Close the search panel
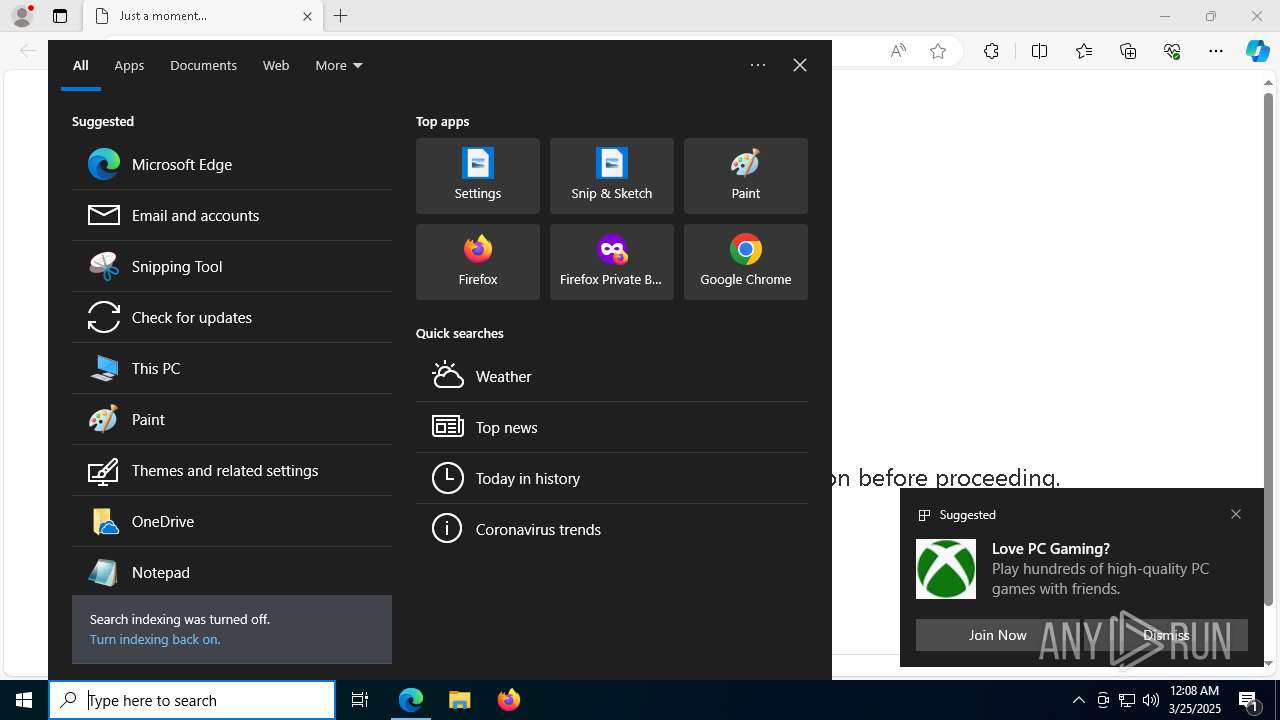Image resolution: width=1280 pixels, height=720 pixels. tap(800, 65)
